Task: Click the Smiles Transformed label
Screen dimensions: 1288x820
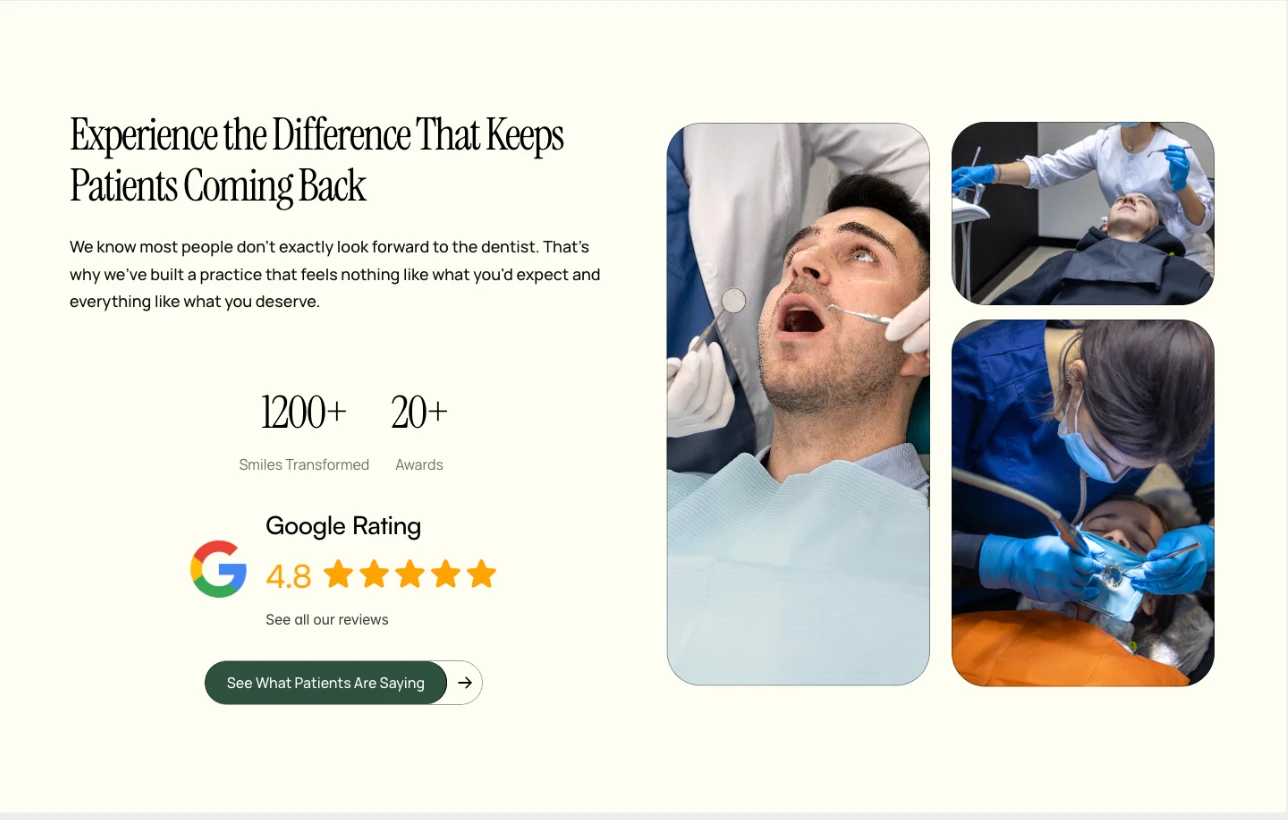Action: point(304,465)
